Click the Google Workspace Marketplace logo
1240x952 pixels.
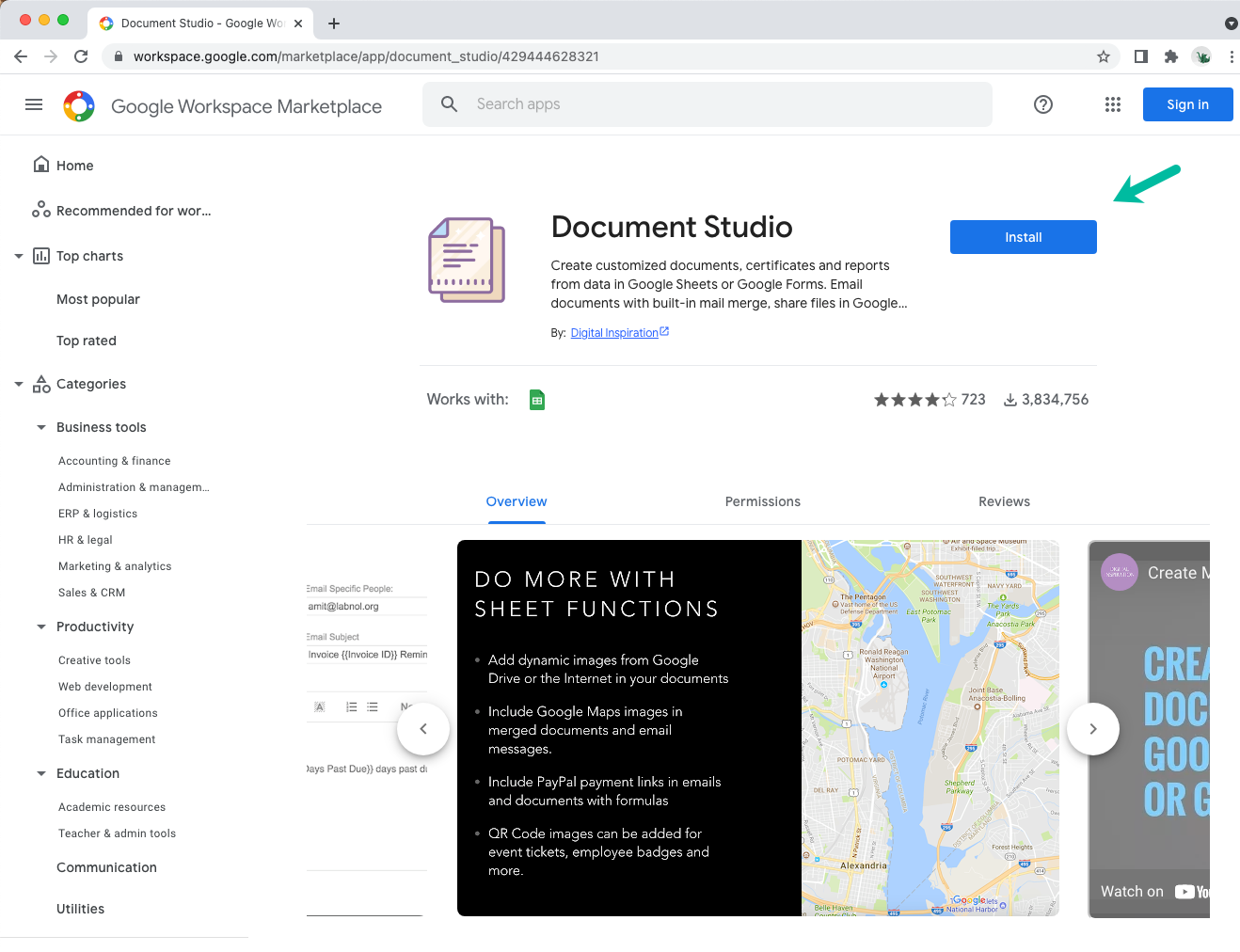click(x=79, y=106)
